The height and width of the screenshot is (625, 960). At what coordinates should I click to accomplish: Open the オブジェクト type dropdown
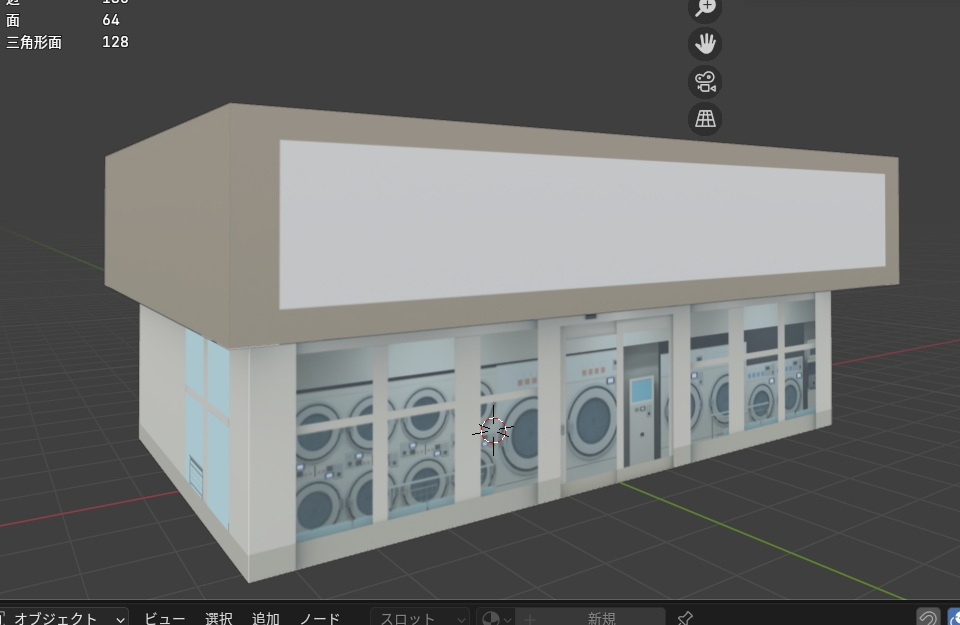click(62, 617)
